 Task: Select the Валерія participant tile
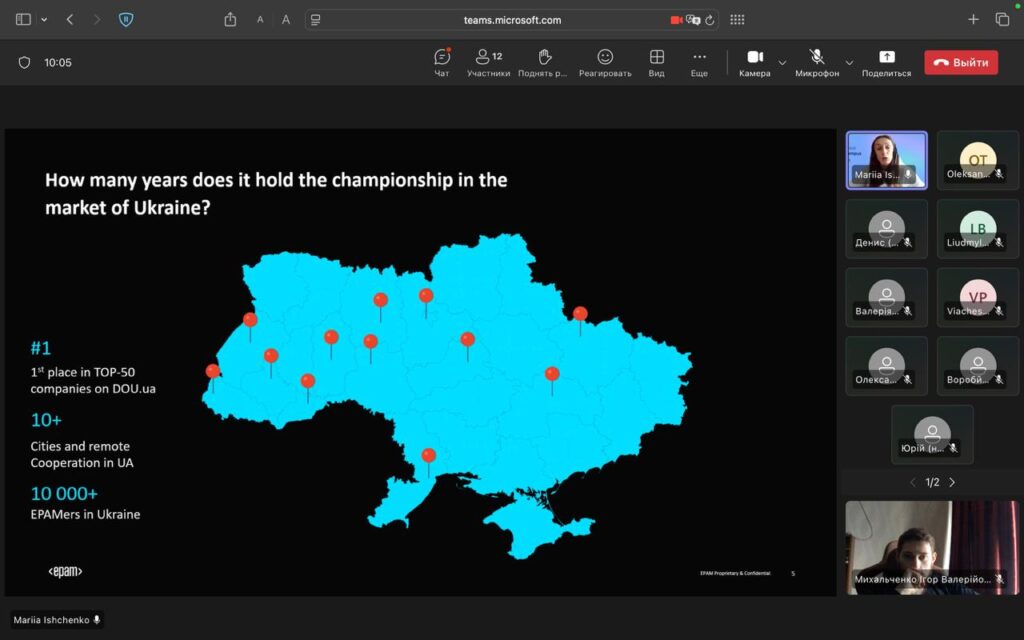pyautogui.click(x=886, y=298)
